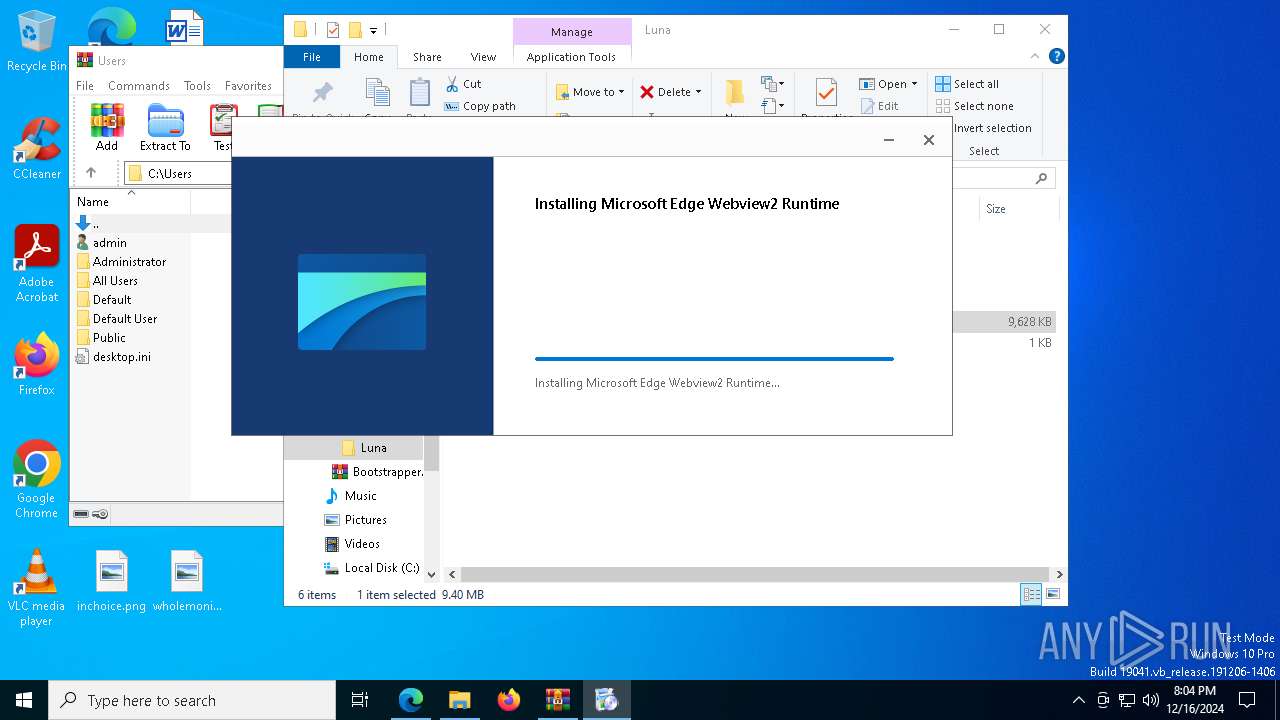Click Copy path in Explorer ribbon
This screenshot has height=720, width=1280.
[480, 106]
